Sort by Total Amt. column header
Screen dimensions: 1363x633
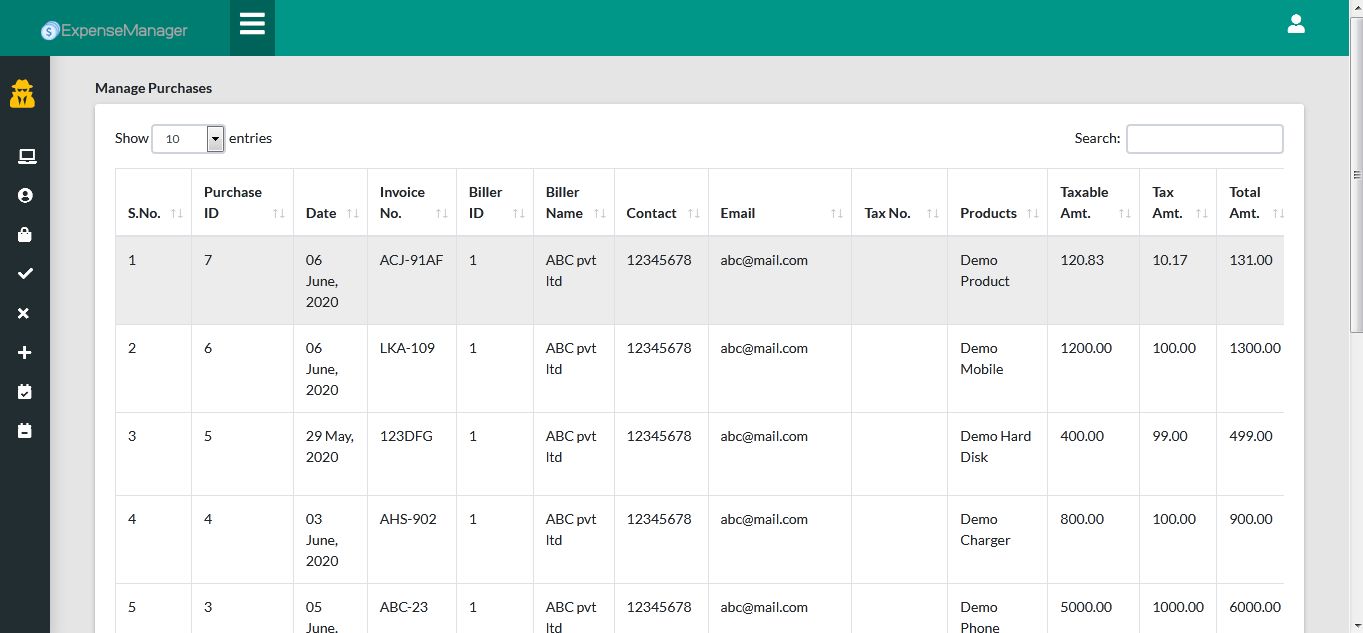click(x=1249, y=203)
